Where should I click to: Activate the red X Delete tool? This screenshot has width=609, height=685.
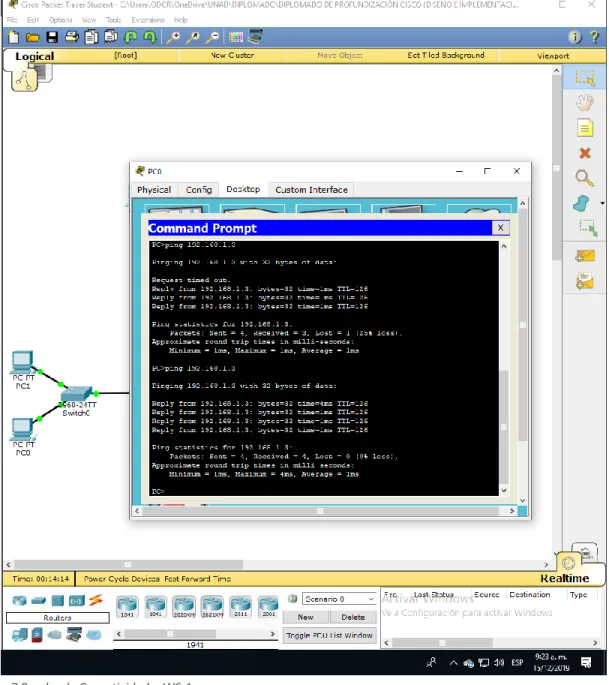[x=585, y=153]
